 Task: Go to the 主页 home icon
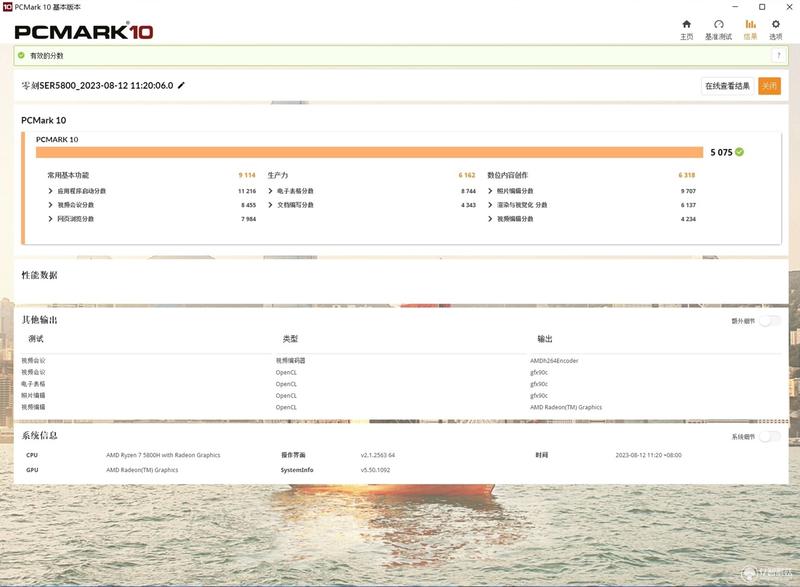pos(686,24)
